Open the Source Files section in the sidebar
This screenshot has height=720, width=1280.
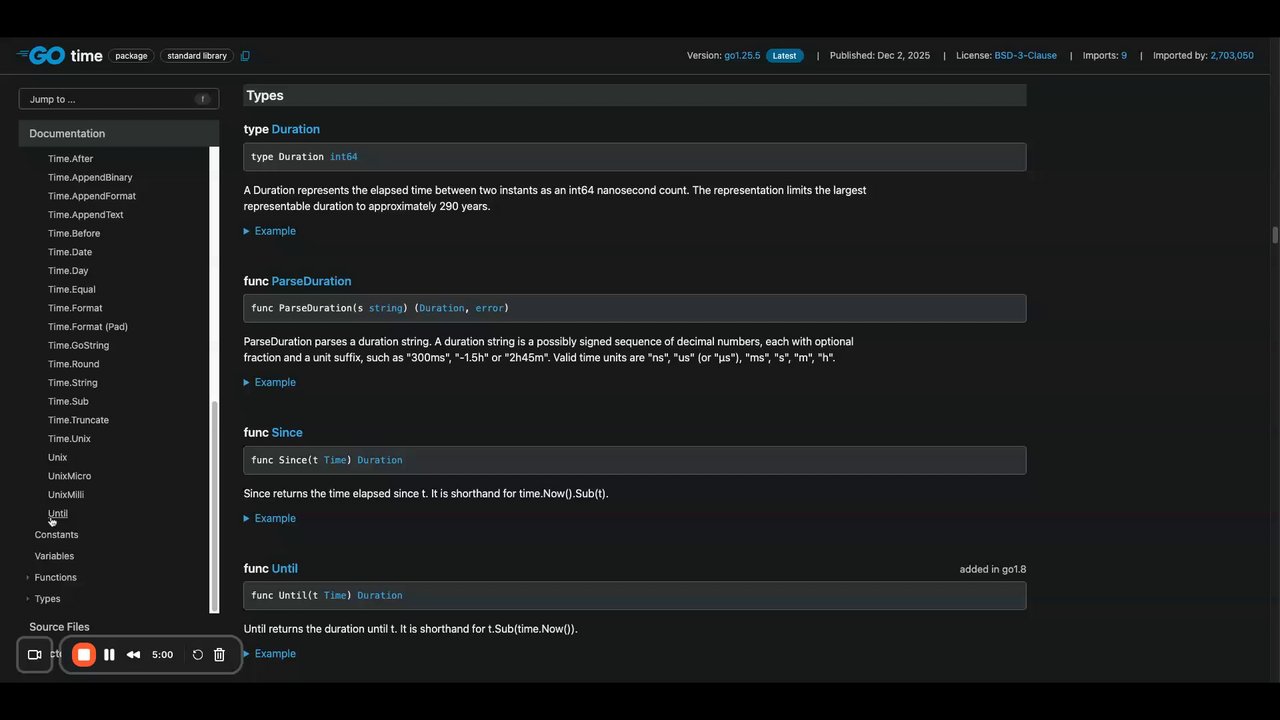pos(59,627)
